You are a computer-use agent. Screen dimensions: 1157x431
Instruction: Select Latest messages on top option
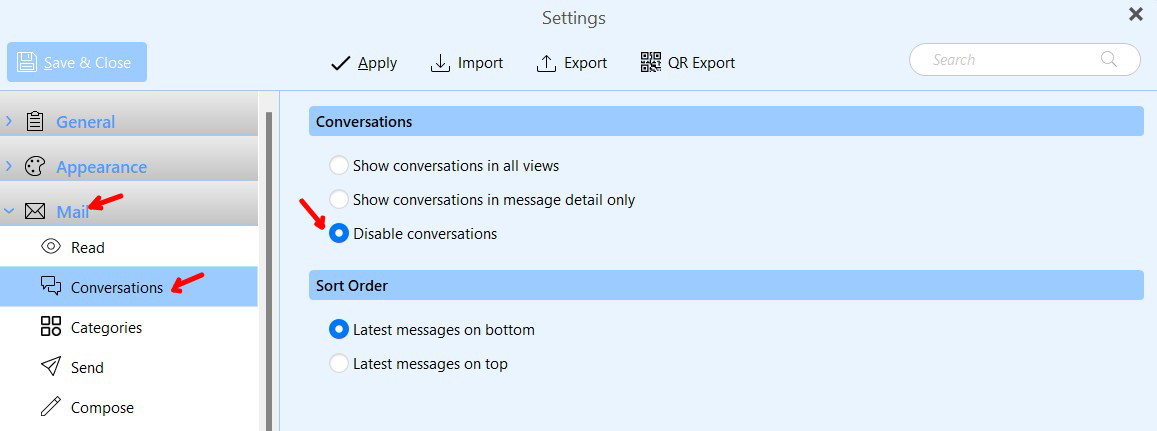point(339,363)
